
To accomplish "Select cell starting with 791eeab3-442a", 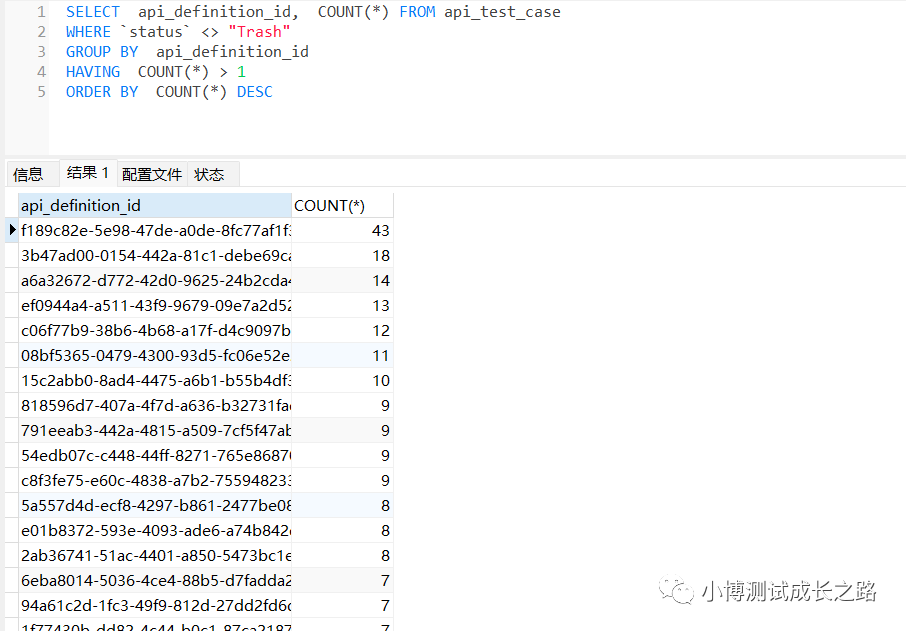I will 155,430.
